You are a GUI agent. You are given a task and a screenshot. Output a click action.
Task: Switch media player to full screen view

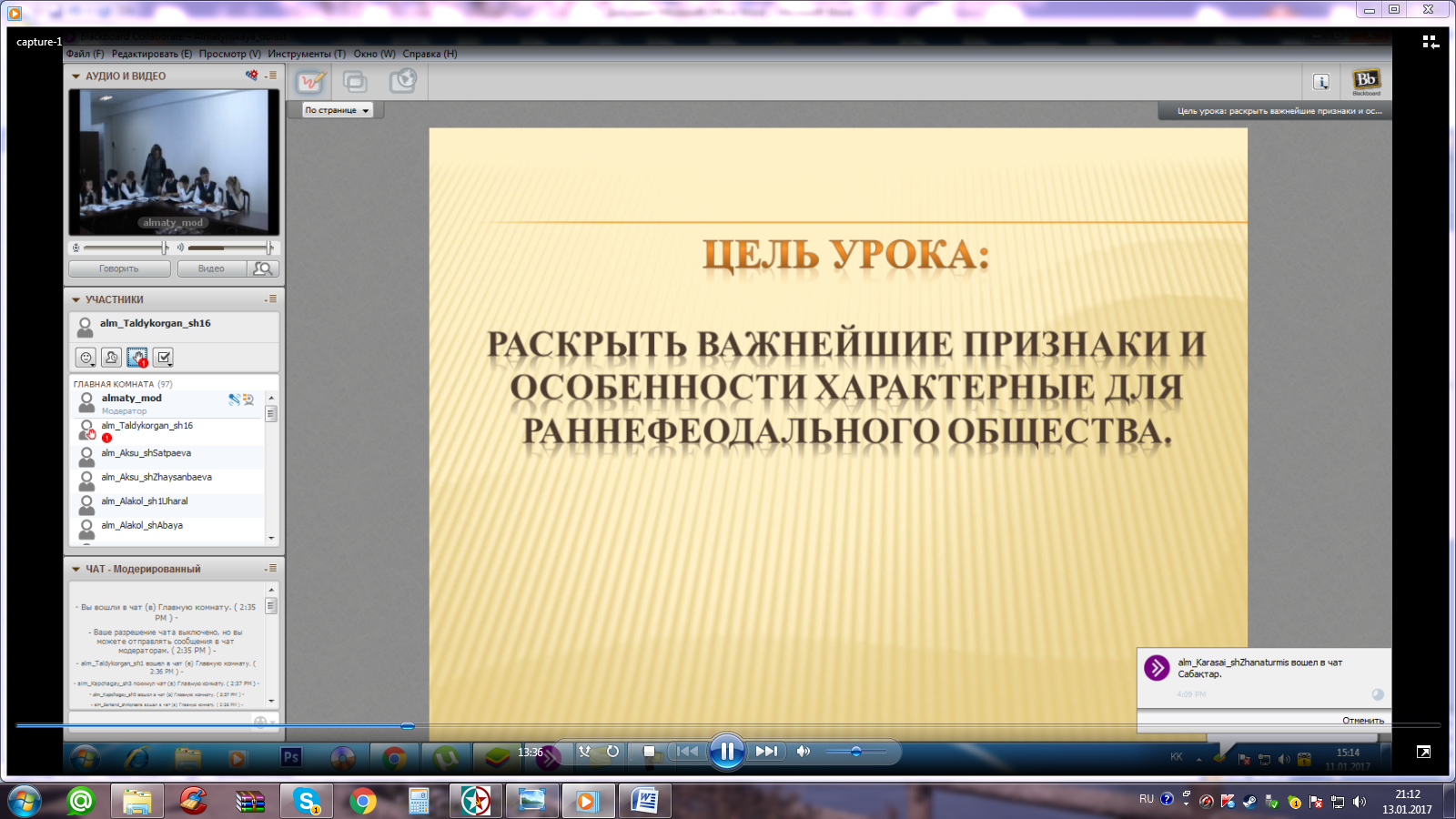pos(1423,752)
